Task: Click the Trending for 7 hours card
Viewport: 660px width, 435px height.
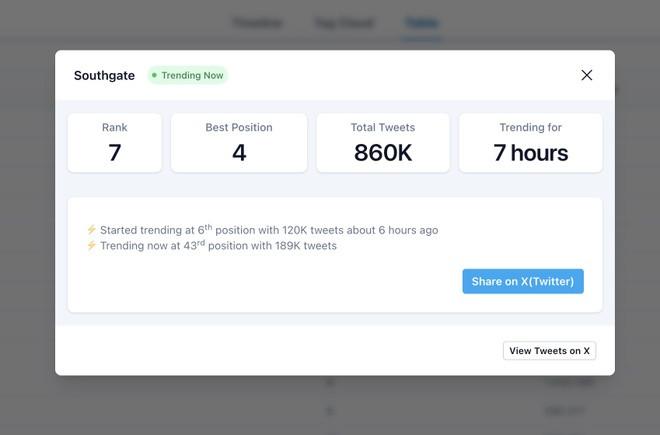Action: [x=530, y=143]
